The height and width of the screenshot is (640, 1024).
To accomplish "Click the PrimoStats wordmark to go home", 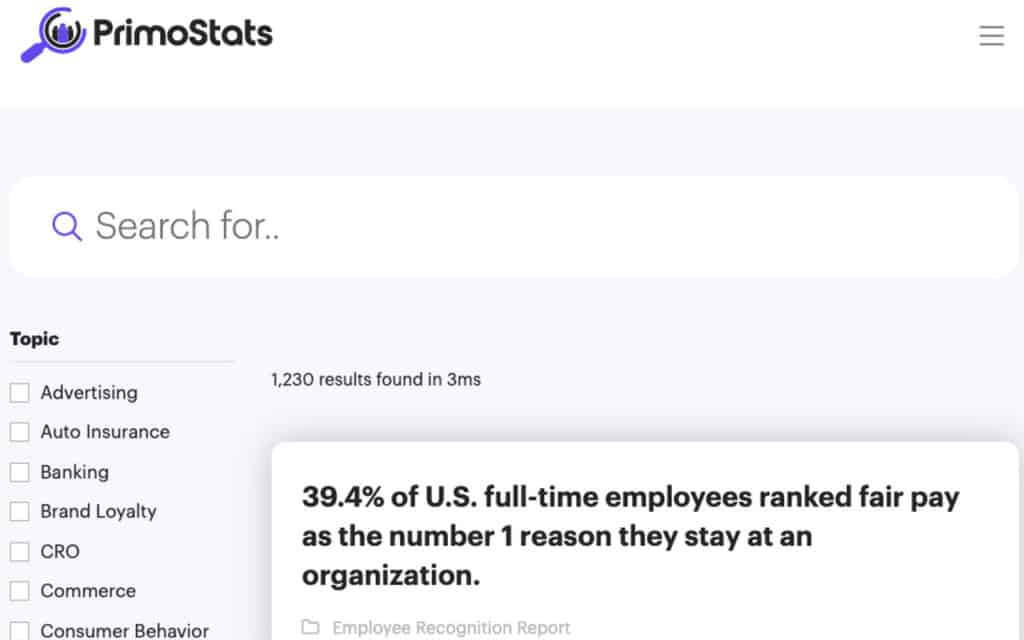I will [183, 34].
